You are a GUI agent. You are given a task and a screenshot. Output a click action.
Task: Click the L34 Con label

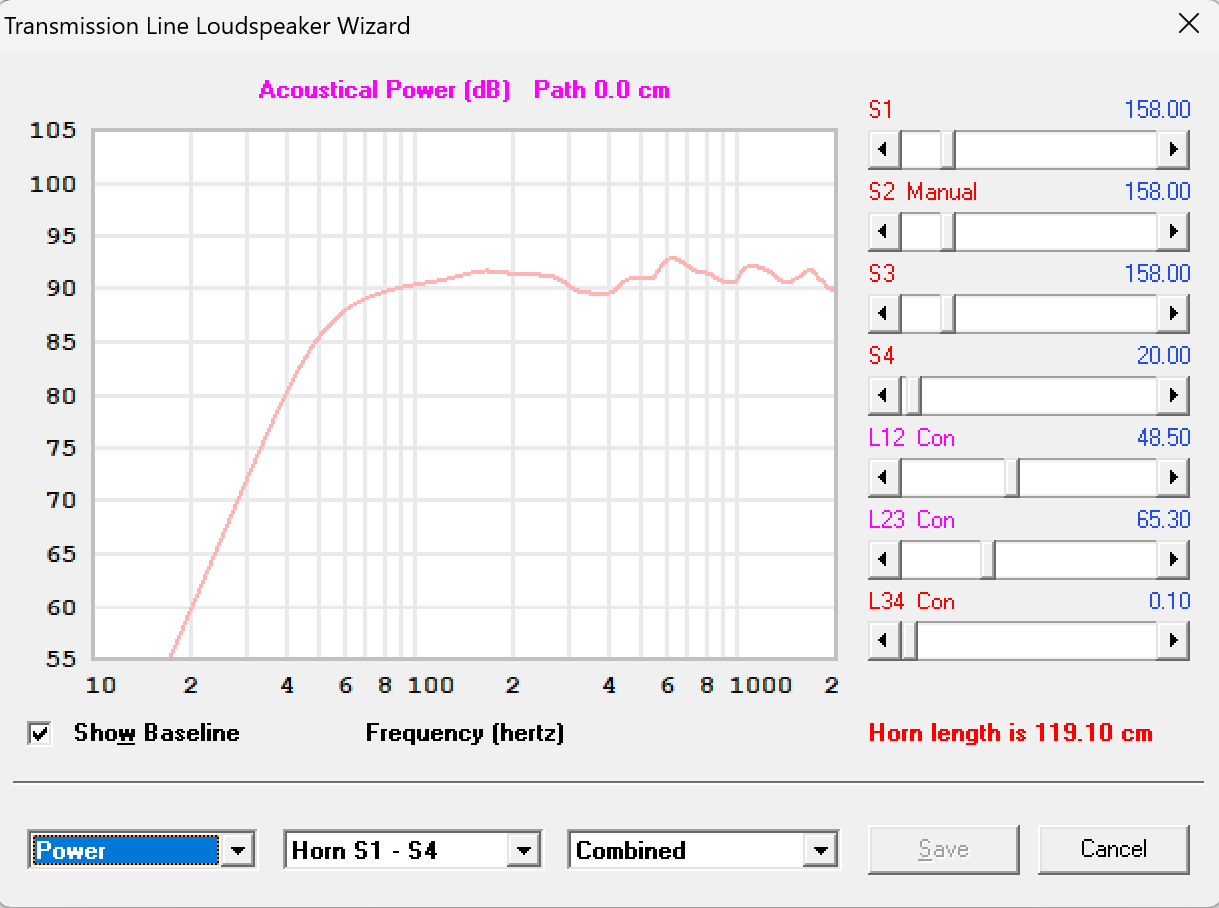(912, 601)
